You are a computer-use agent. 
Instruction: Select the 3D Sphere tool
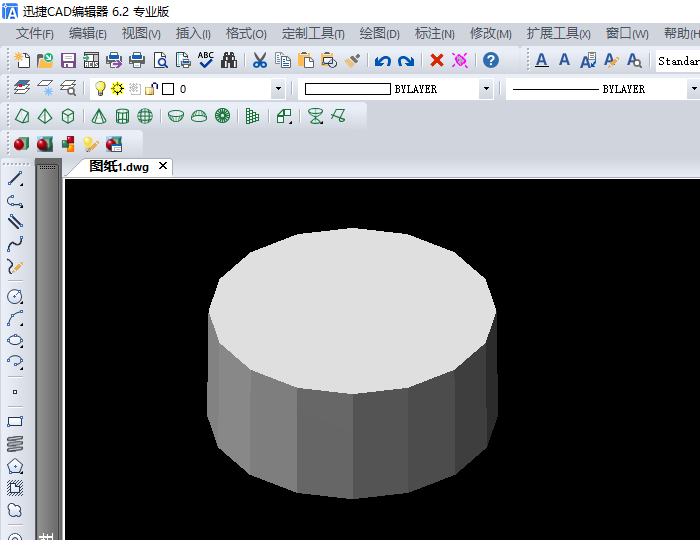[145, 116]
